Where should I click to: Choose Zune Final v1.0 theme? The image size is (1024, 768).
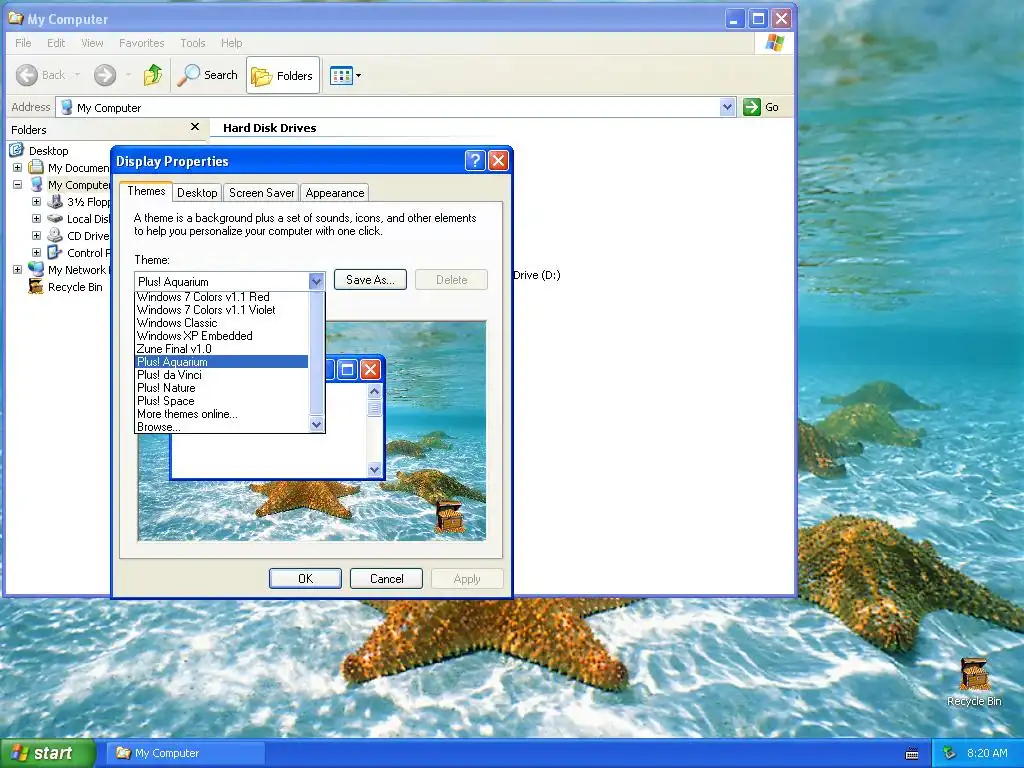tap(221, 349)
